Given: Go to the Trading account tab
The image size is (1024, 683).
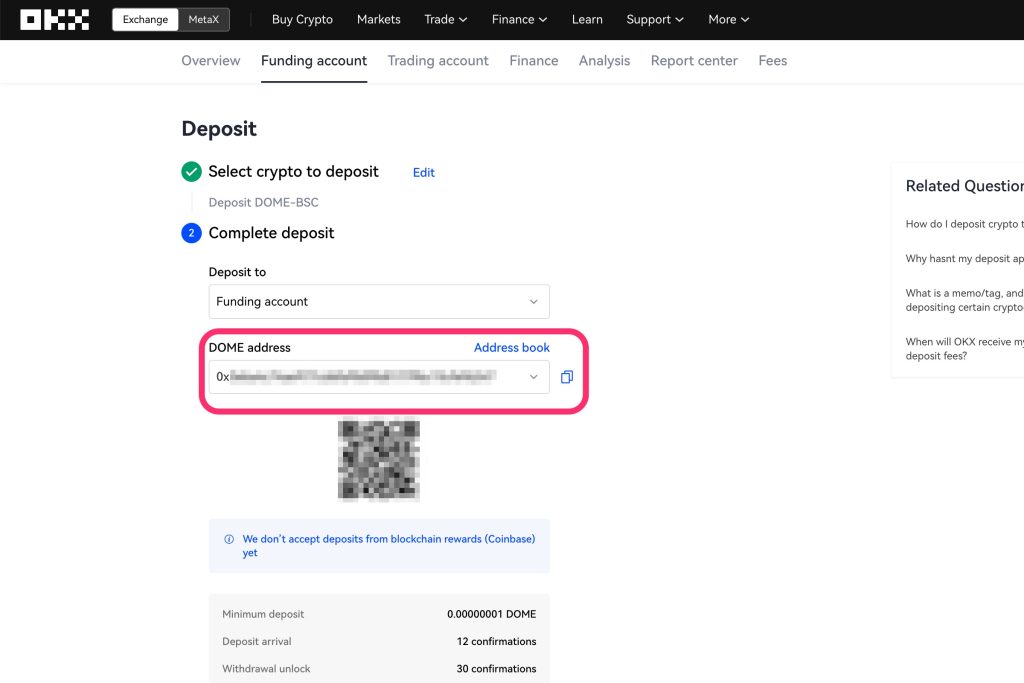Looking at the screenshot, I should point(438,61).
